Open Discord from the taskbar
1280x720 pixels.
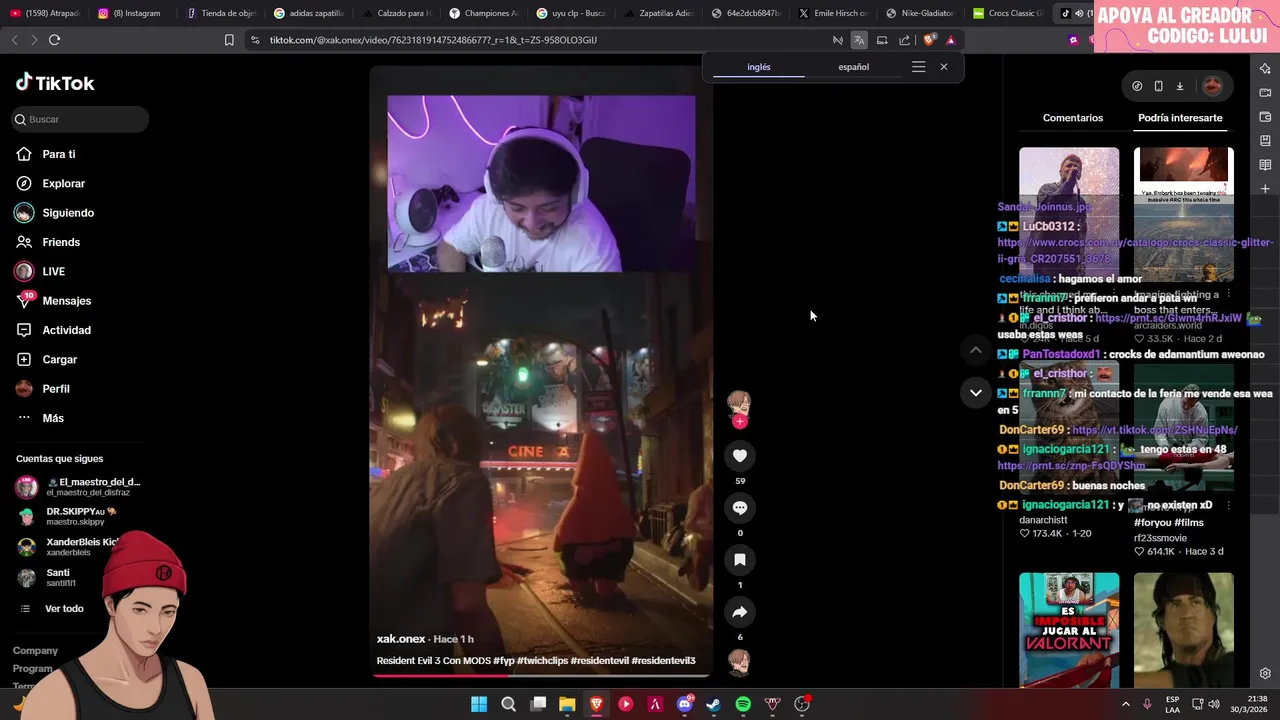click(x=685, y=704)
